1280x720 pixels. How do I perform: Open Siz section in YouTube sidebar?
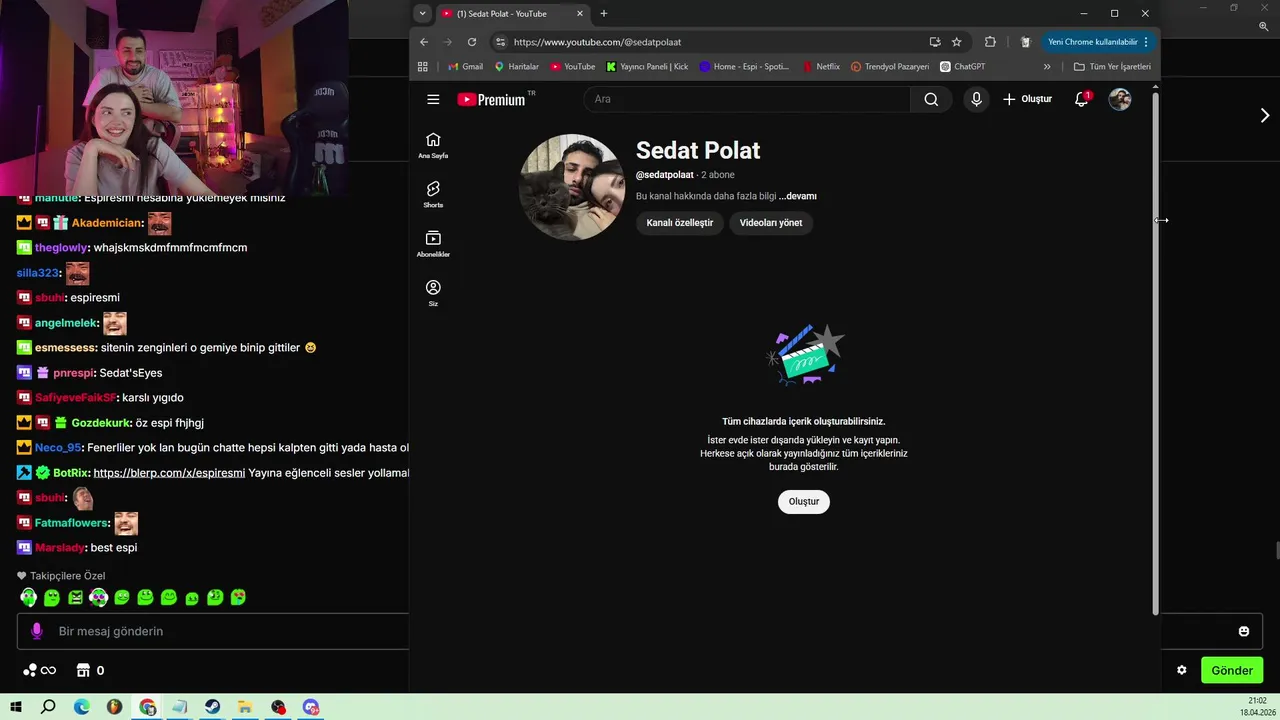[433, 292]
